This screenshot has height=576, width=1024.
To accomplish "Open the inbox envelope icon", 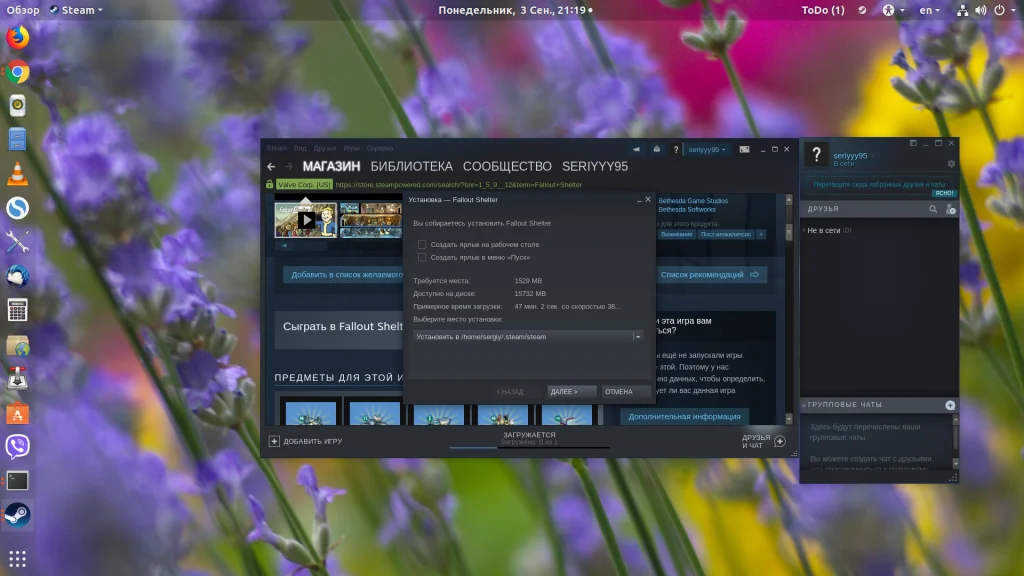I will [656, 150].
